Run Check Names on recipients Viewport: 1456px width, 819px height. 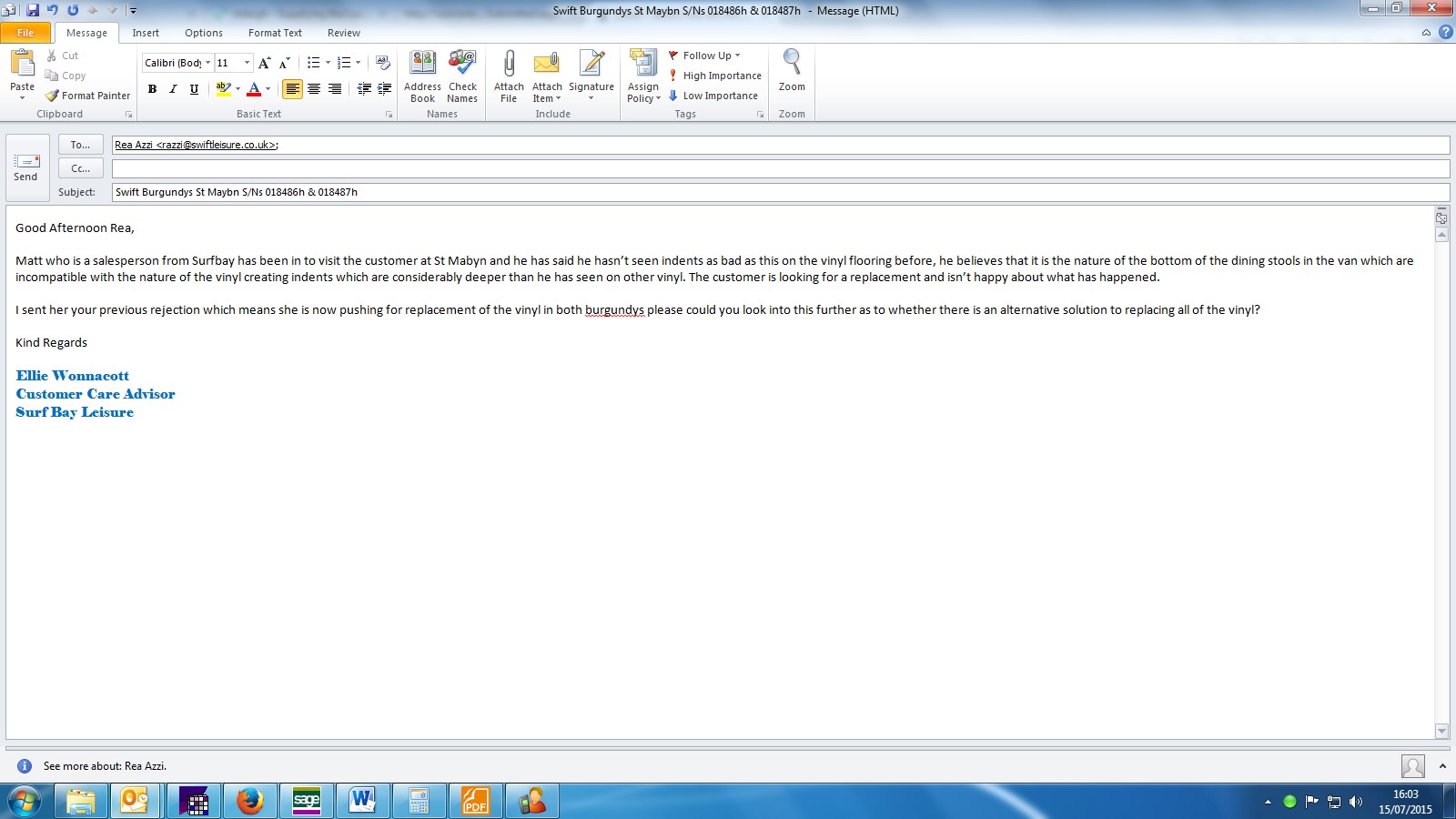click(x=462, y=76)
